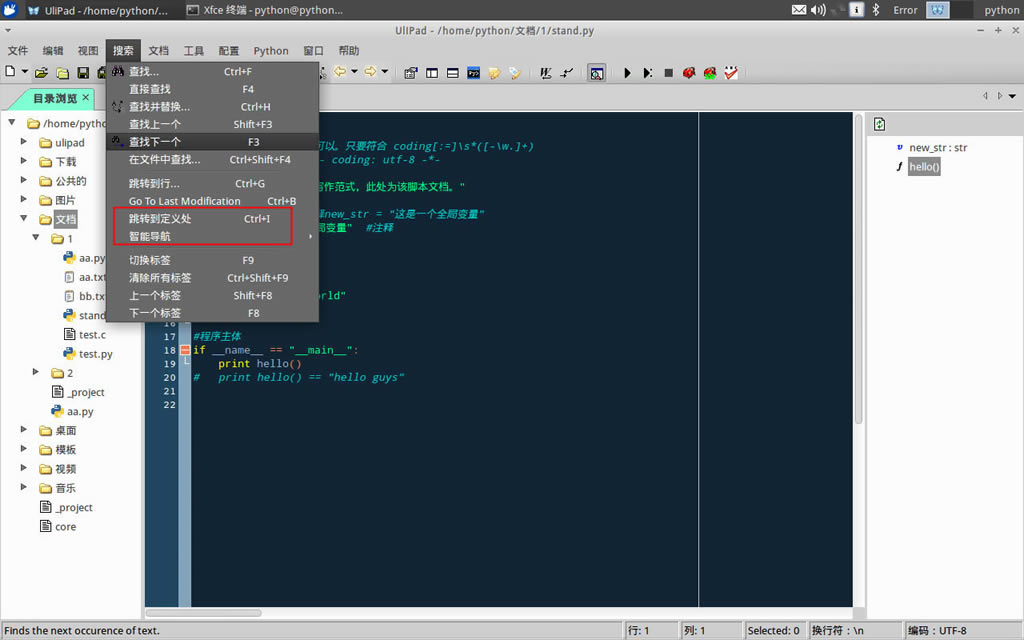1024x640 pixels.
Task: Click the volume speaker icon in system tray
Action: point(818,10)
